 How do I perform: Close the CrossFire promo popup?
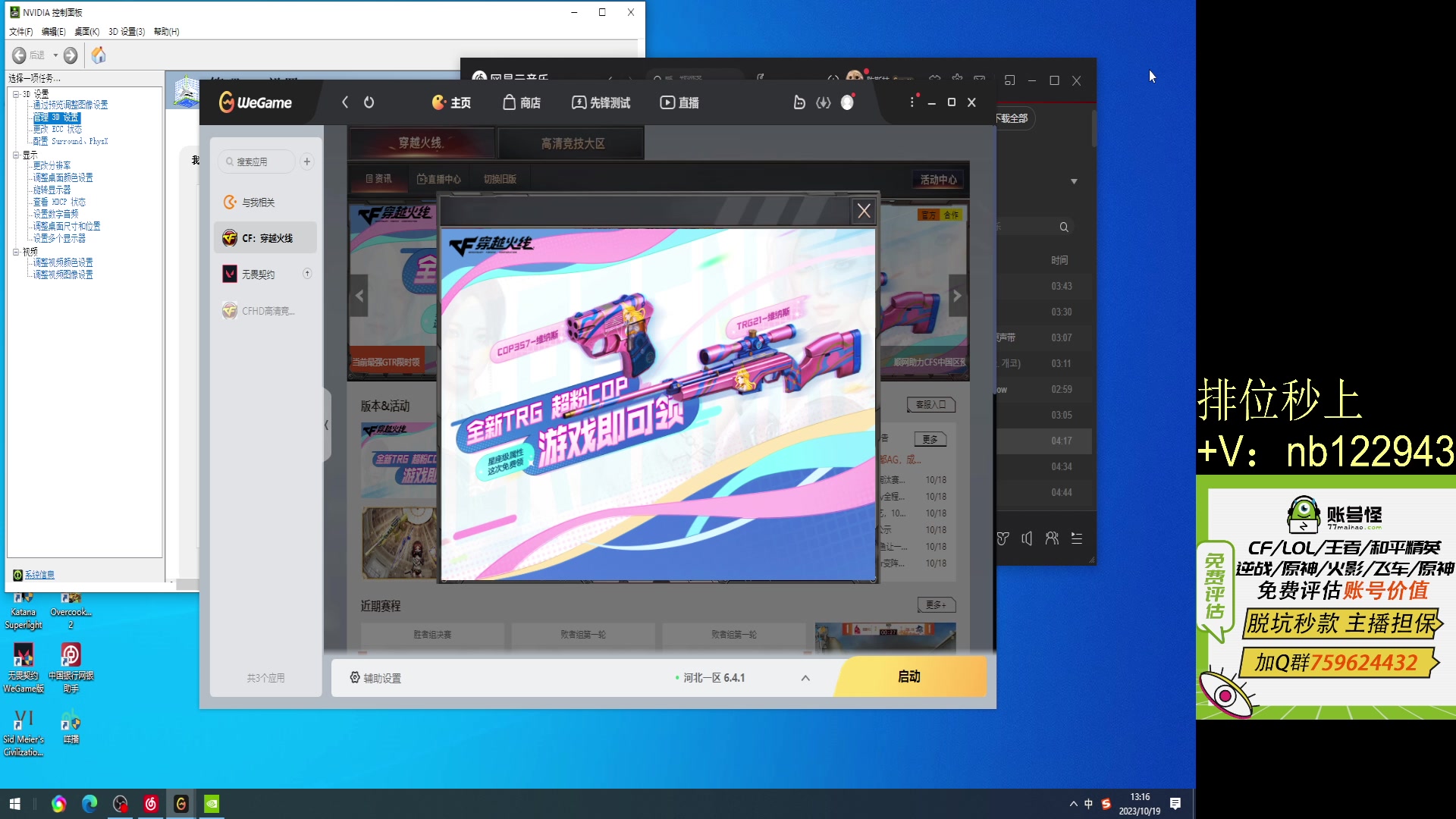pyautogui.click(x=864, y=211)
